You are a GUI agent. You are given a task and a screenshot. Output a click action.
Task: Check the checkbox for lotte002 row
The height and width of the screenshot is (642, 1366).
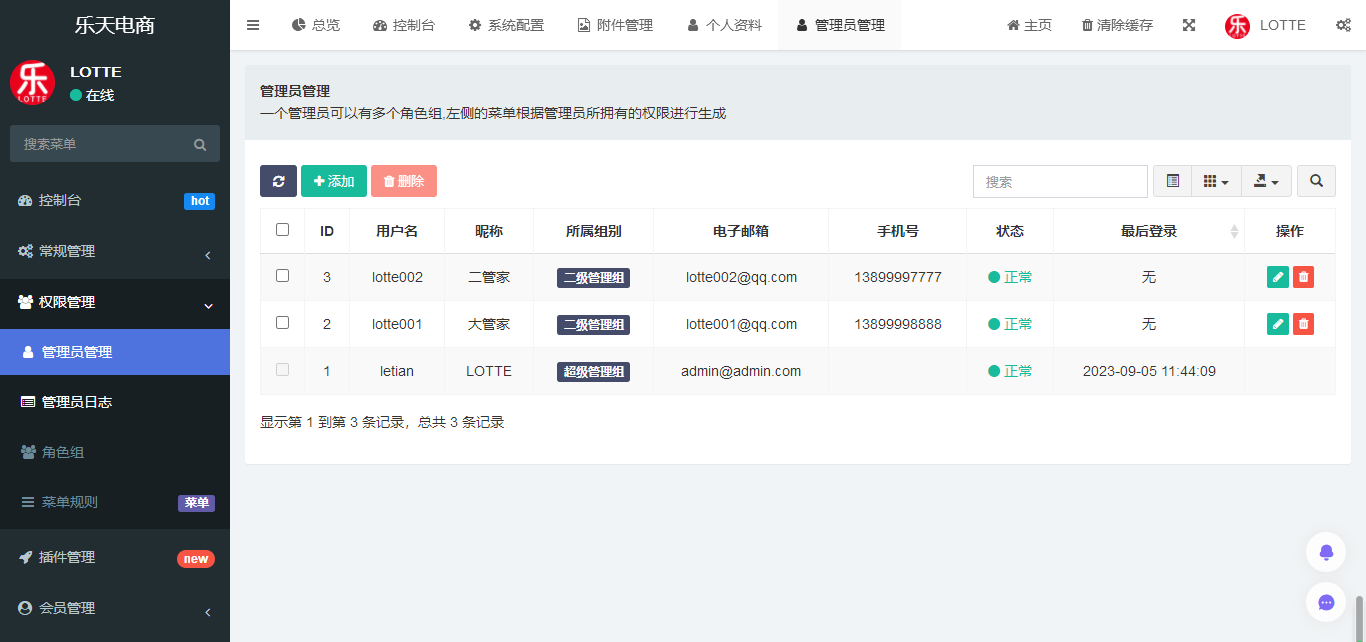pos(282,275)
